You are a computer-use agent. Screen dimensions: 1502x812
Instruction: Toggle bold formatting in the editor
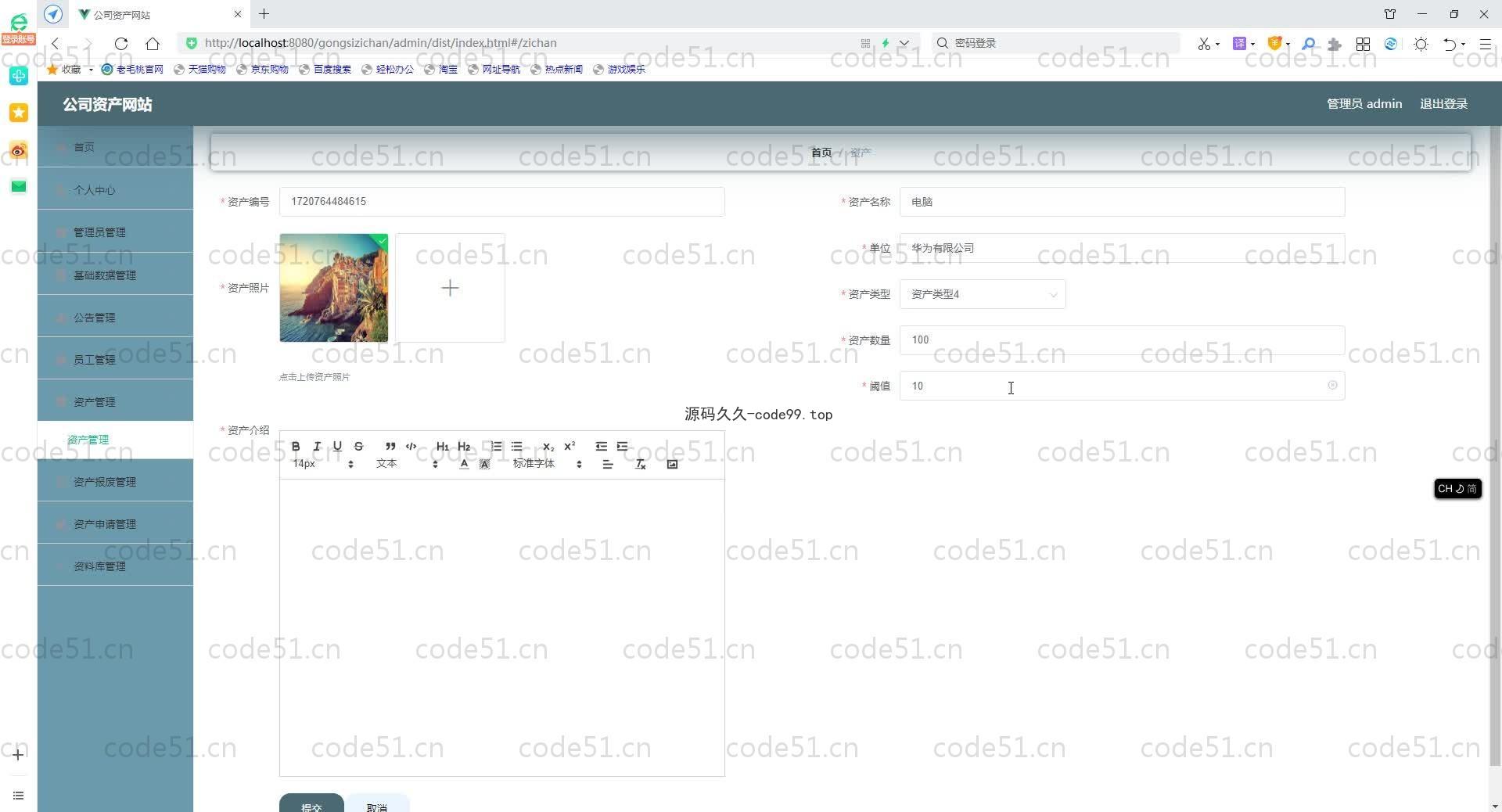pyautogui.click(x=296, y=447)
